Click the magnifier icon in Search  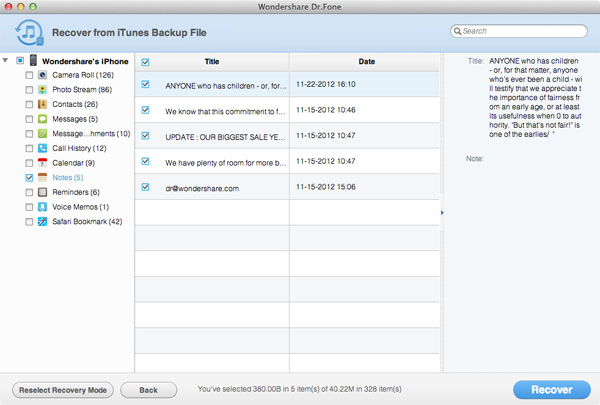click(457, 31)
